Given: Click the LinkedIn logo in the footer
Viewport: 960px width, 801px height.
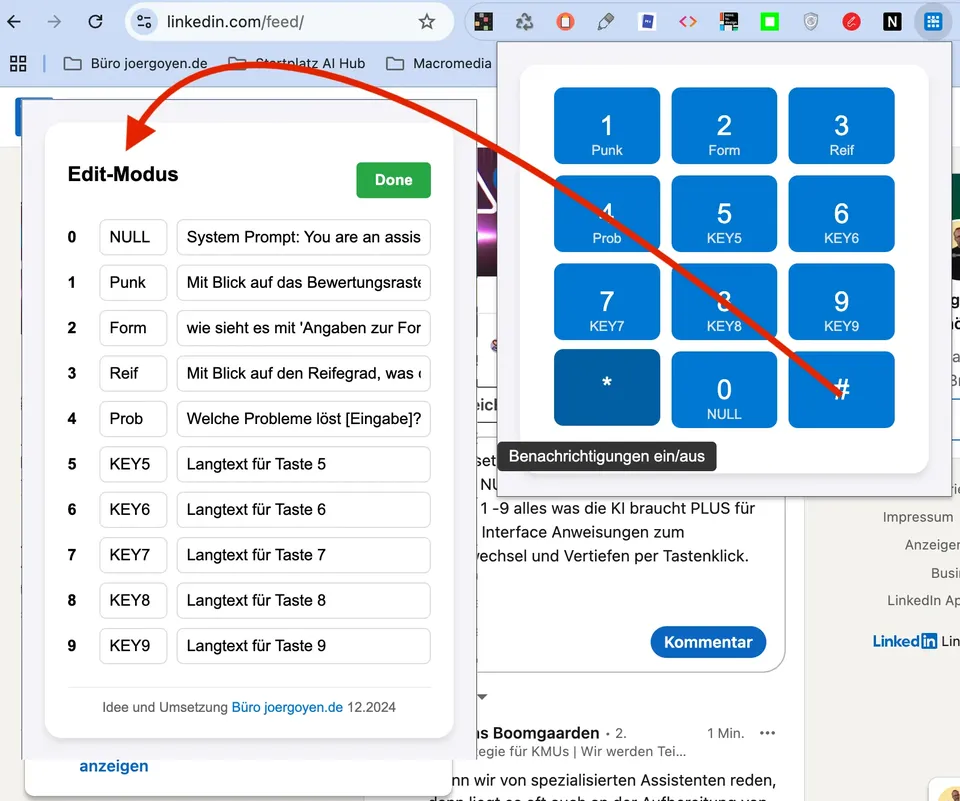Looking at the screenshot, I should [x=905, y=641].
